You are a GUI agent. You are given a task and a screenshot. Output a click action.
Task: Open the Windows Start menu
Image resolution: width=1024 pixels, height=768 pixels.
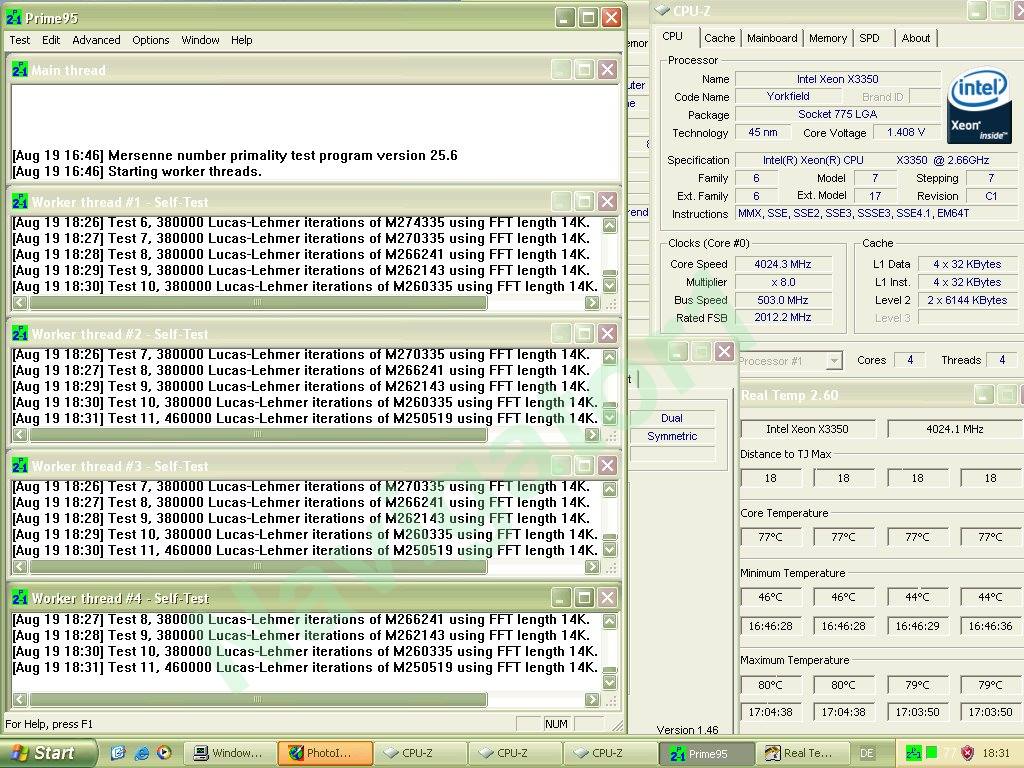click(48, 753)
